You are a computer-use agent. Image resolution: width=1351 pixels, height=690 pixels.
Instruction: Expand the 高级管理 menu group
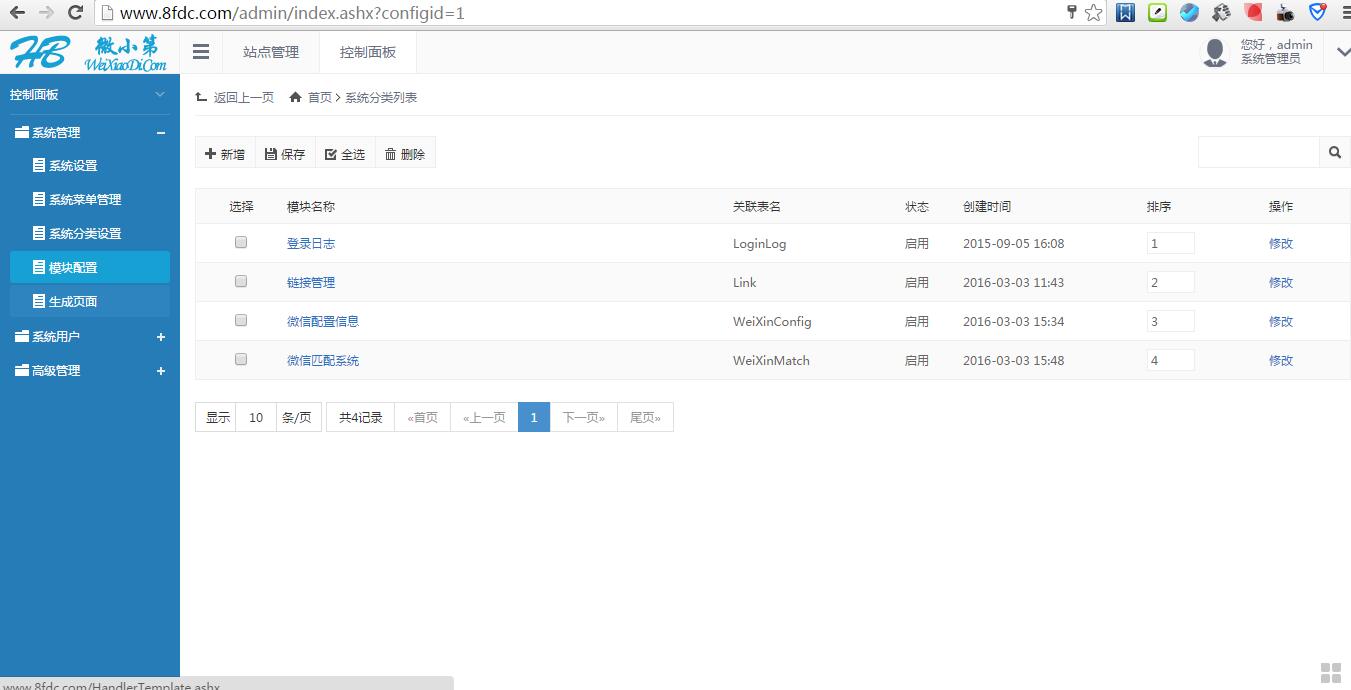[x=161, y=371]
